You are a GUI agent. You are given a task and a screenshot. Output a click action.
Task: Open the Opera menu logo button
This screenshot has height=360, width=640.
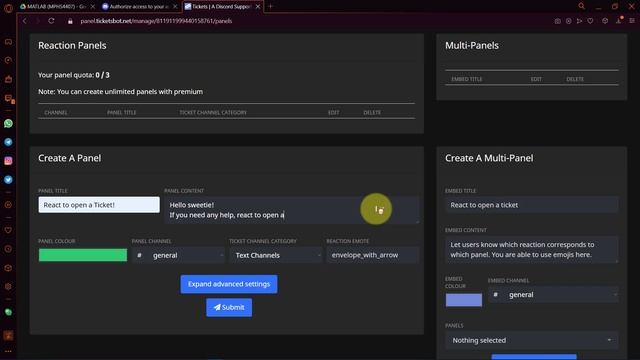pyautogui.click(x=8, y=8)
